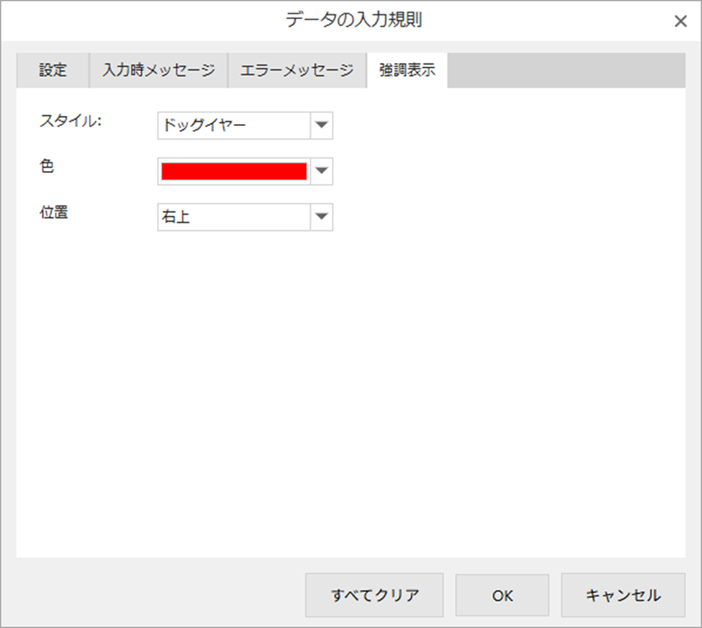Expand the 位置 dropdown arrow
Image resolution: width=702 pixels, height=628 pixels.
pos(321,216)
